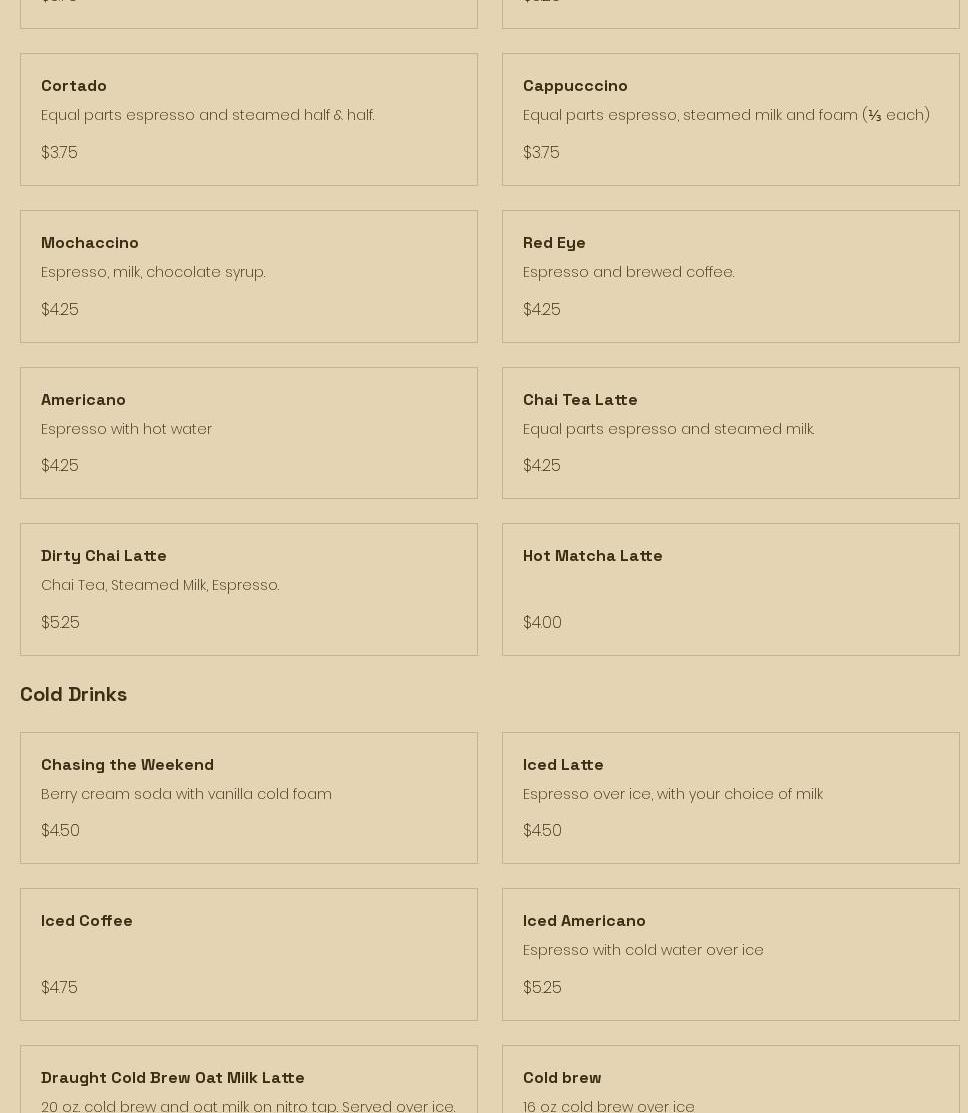Image resolution: width=968 pixels, height=1113 pixels.
Task: Choose the Red Eye drink
Action: click(554, 243)
